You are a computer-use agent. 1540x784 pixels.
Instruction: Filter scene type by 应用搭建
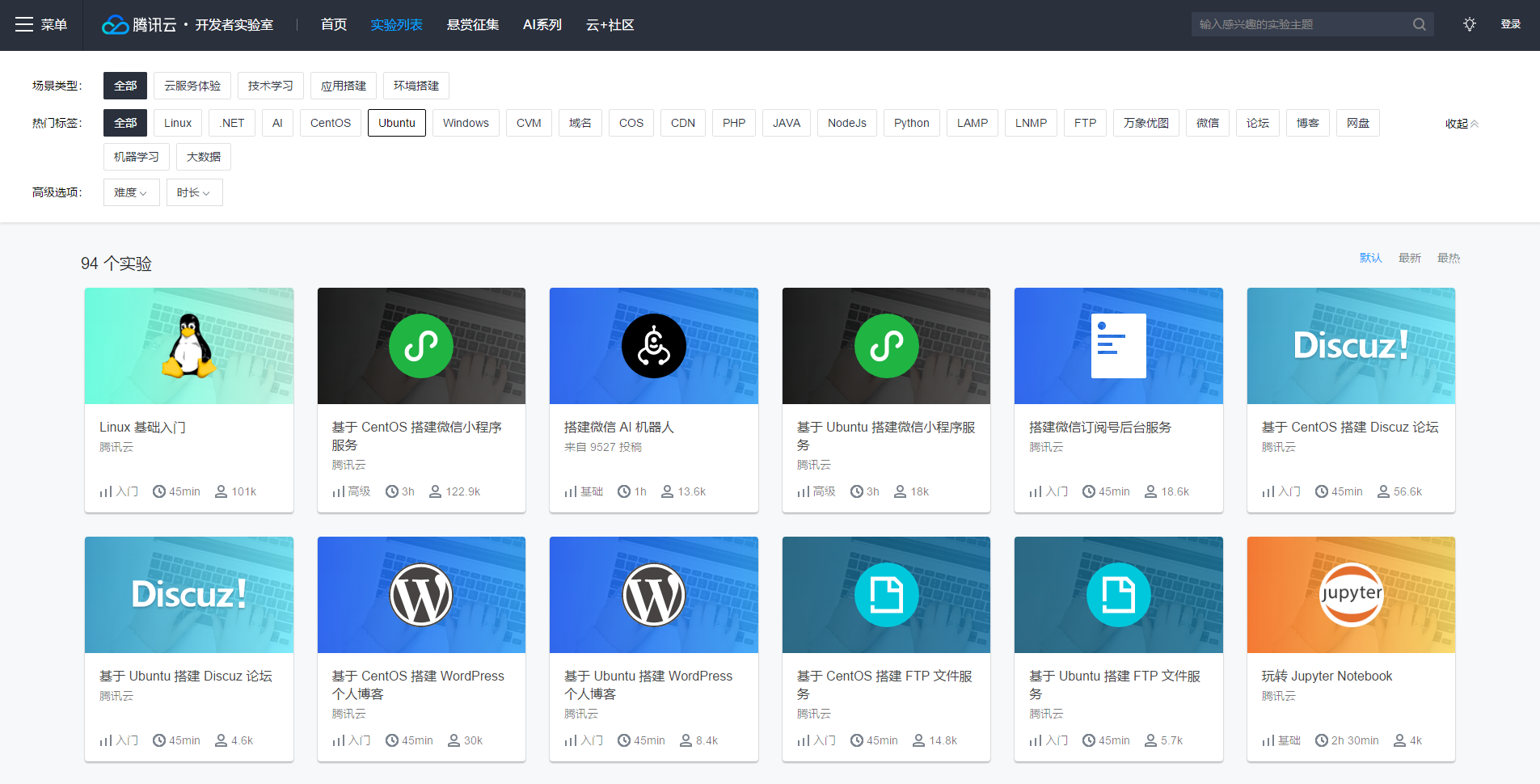pos(344,86)
